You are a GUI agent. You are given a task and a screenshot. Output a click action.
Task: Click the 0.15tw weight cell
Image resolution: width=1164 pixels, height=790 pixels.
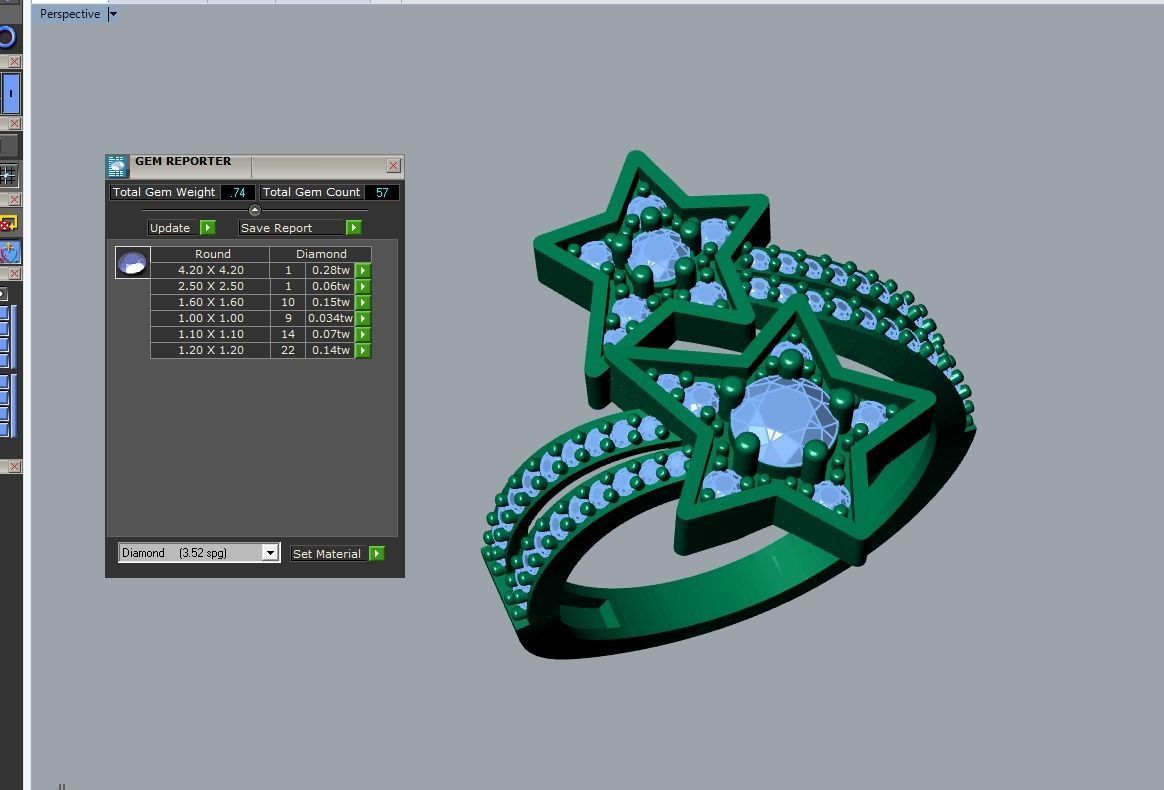(330, 302)
